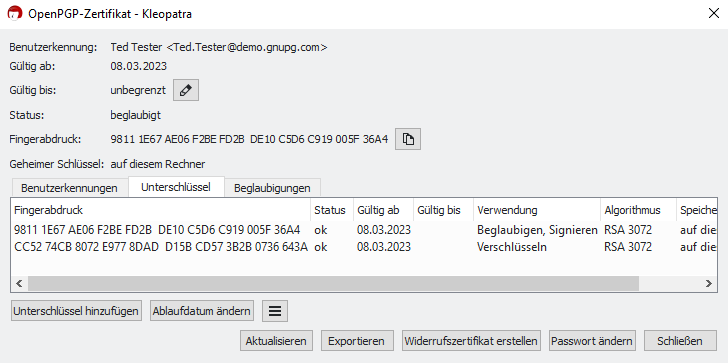
Task: Click the Passwort ändern button
Action: pos(592,341)
